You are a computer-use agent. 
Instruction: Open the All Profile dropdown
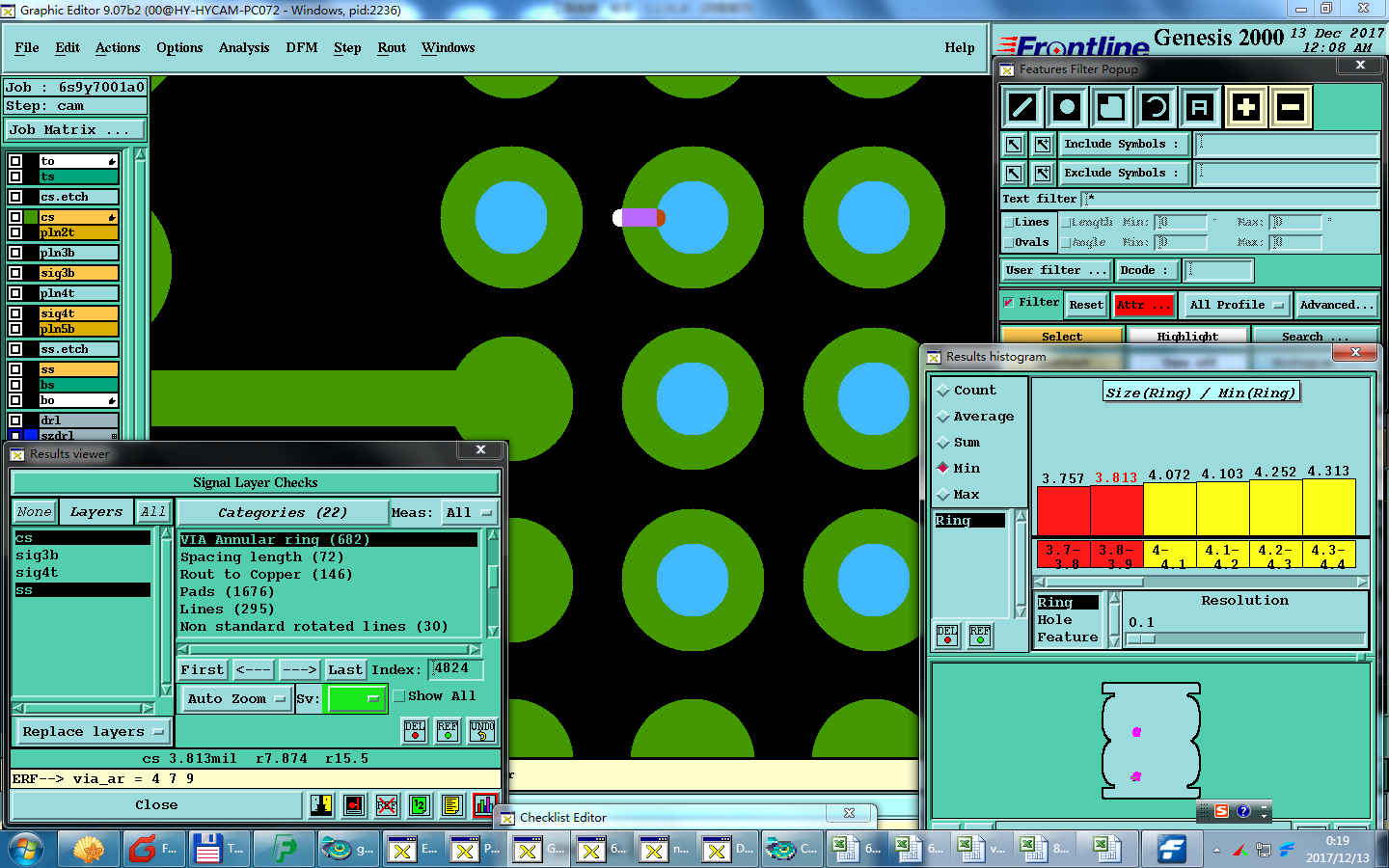(1237, 305)
